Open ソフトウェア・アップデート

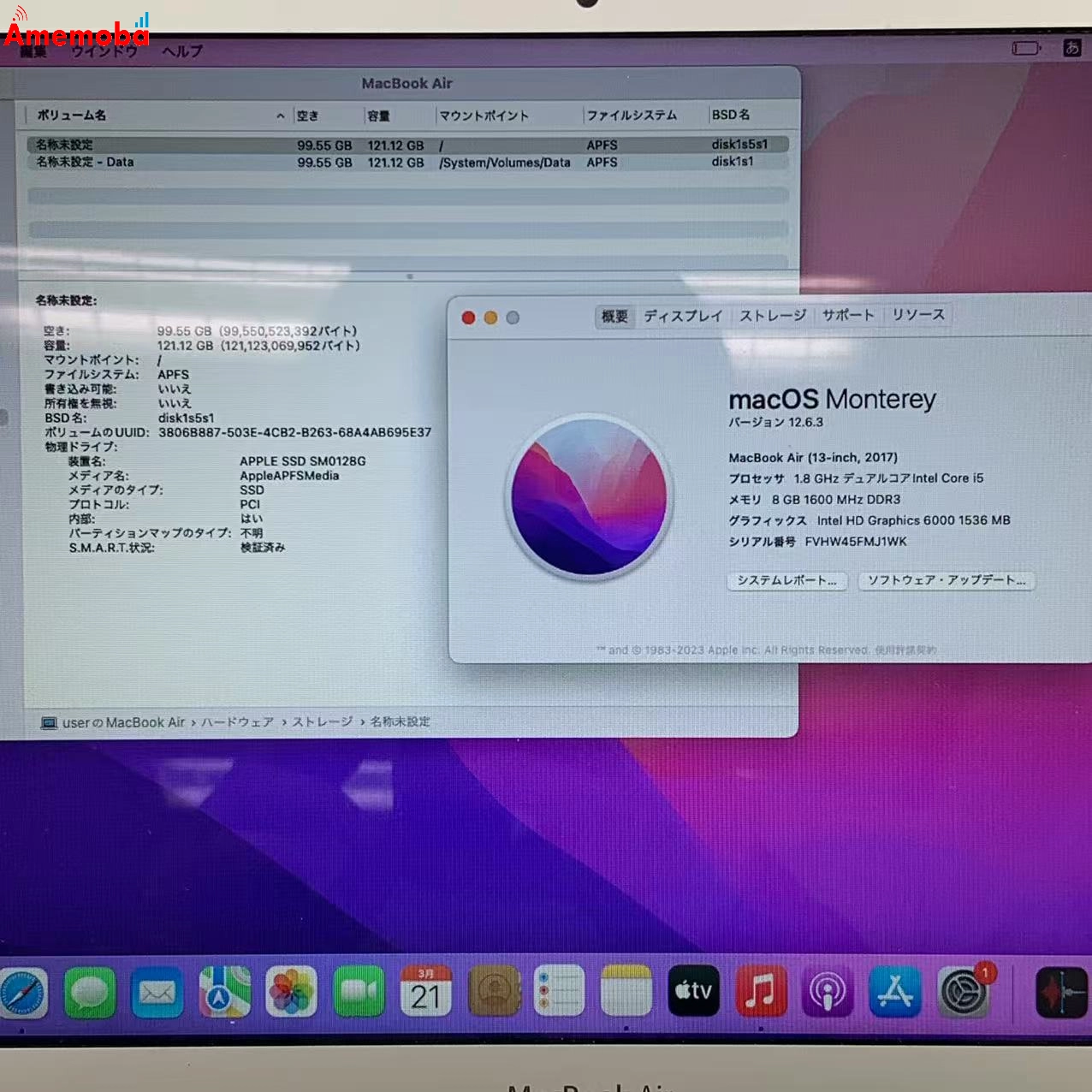click(x=946, y=581)
